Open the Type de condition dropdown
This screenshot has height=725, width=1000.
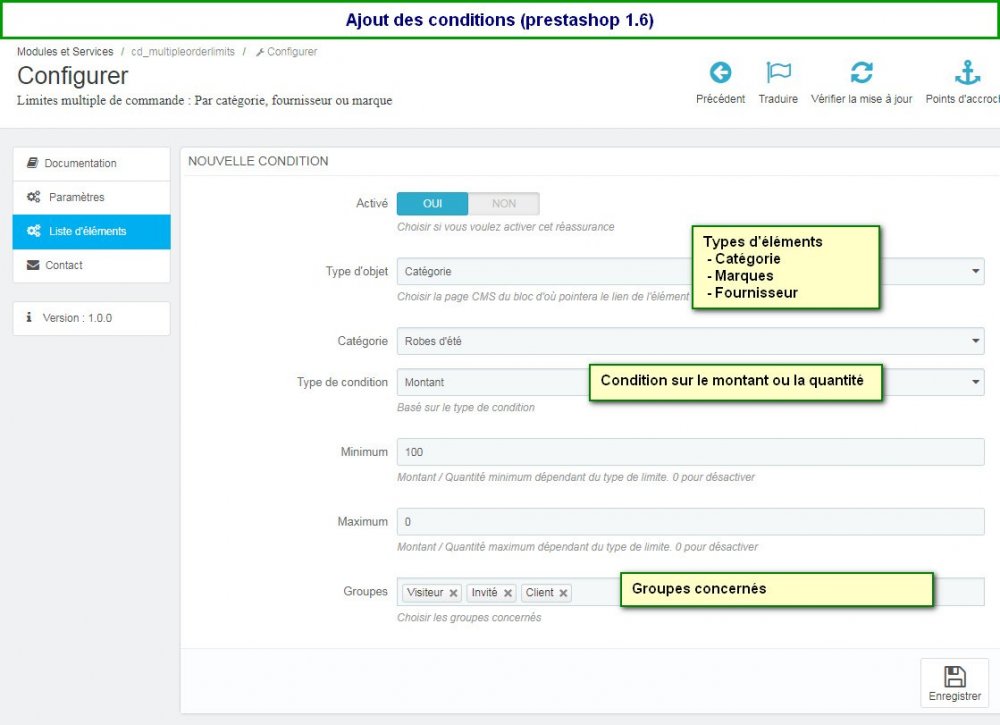(690, 382)
